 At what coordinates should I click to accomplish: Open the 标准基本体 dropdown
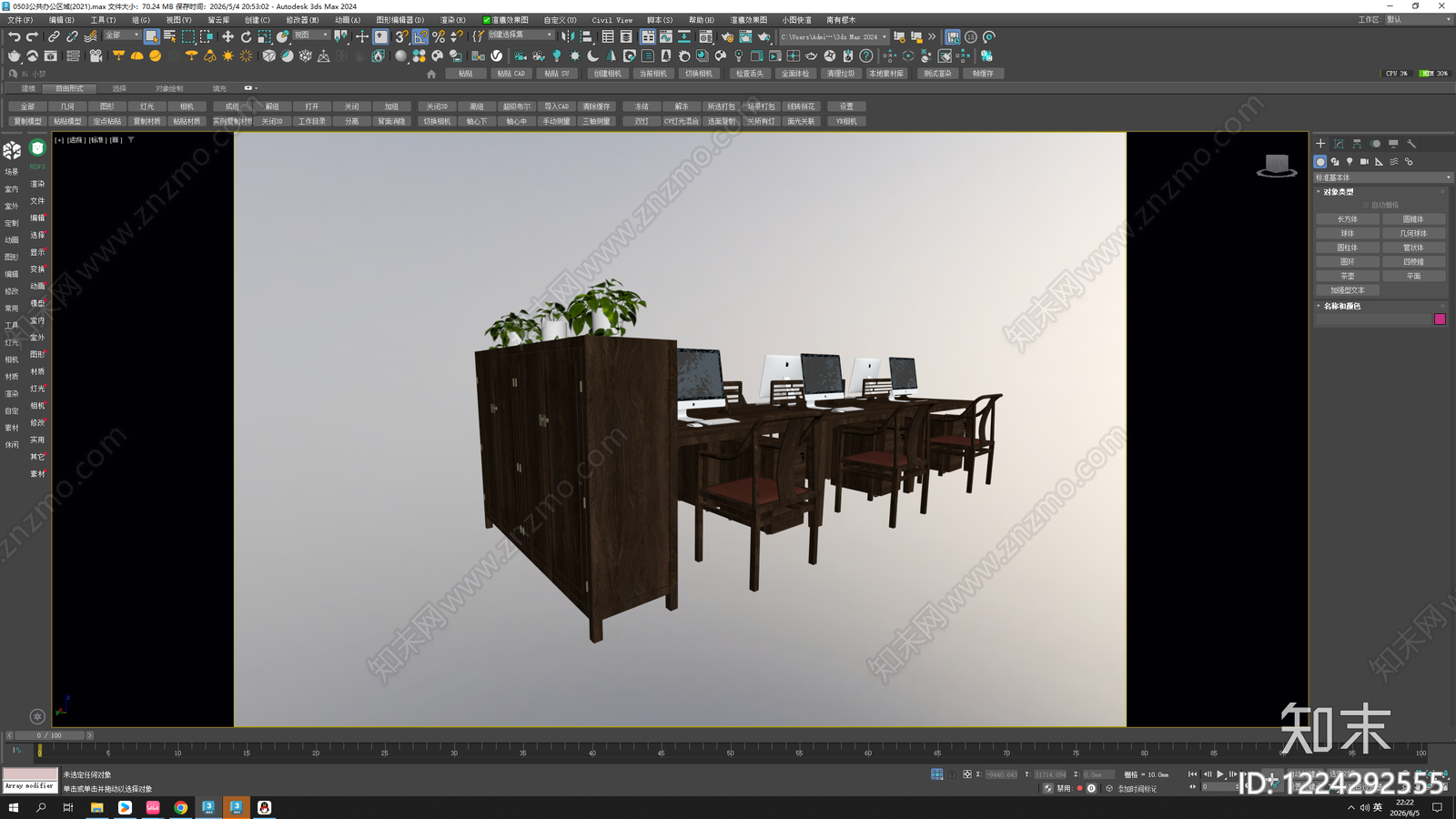pos(1382,177)
